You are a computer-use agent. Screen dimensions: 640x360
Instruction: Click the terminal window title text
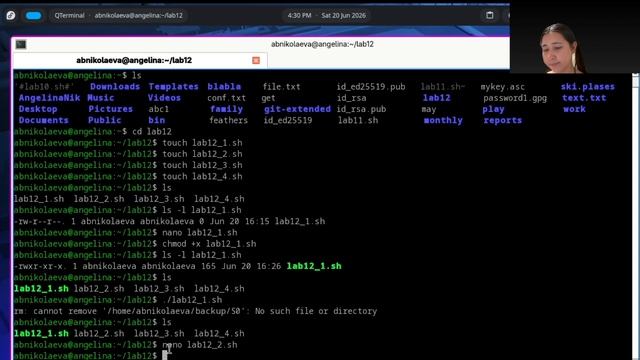tap(322, 44)
